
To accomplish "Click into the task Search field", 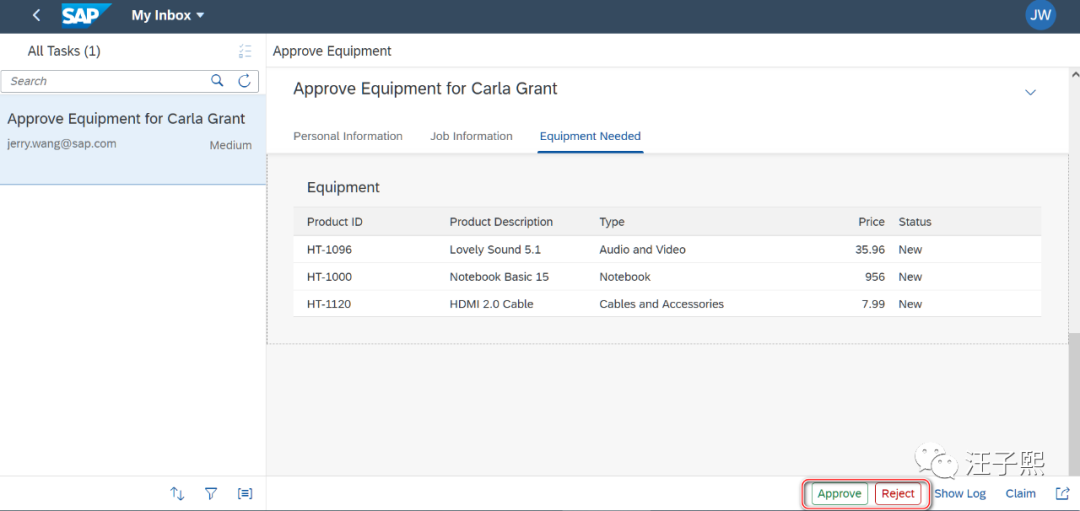I will click(105, 81).
